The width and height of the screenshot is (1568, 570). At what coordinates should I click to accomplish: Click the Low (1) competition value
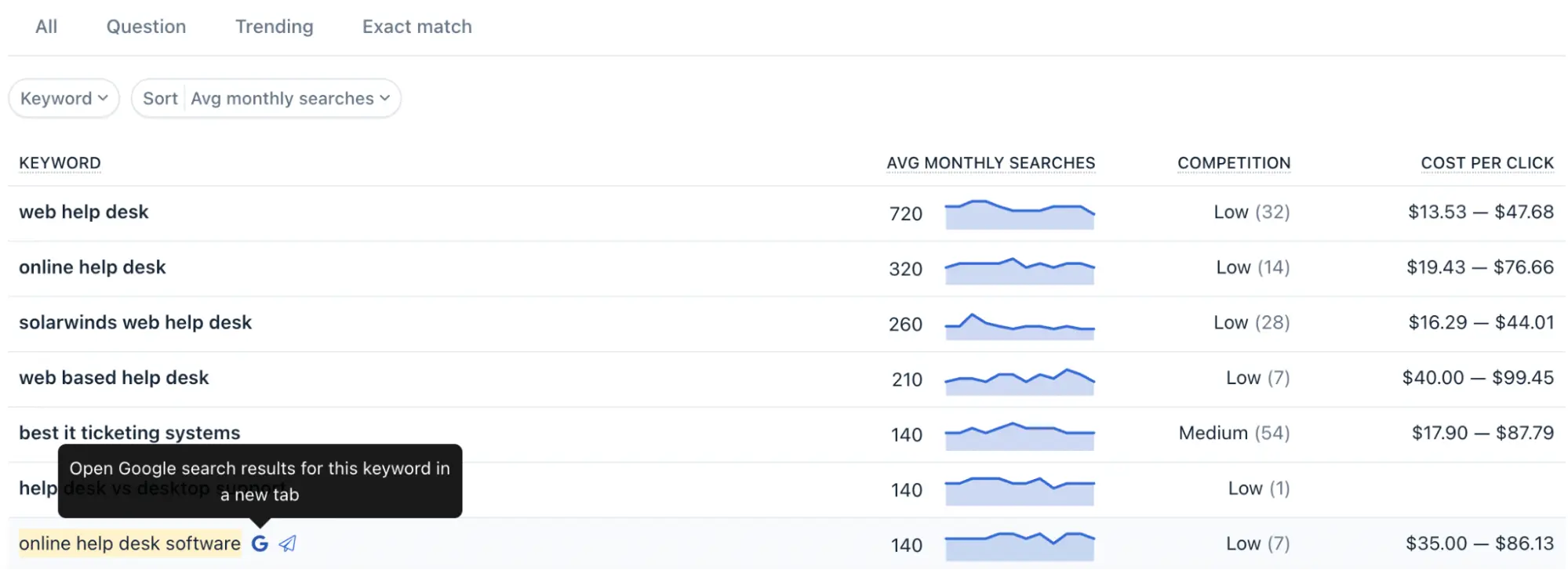tap(1260, 488)
